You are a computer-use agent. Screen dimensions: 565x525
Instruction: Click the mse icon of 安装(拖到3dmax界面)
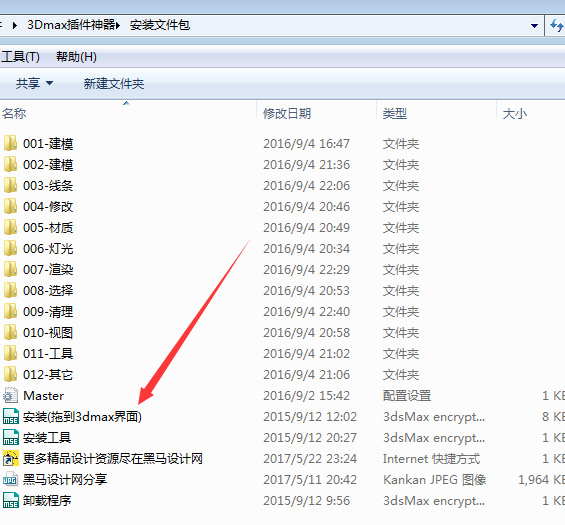[10, 416]
